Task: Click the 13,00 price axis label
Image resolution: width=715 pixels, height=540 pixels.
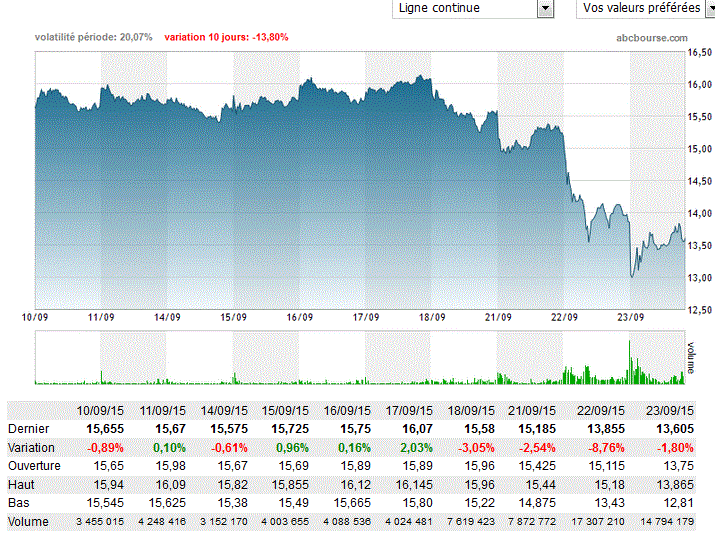Action: click(700, 278)
